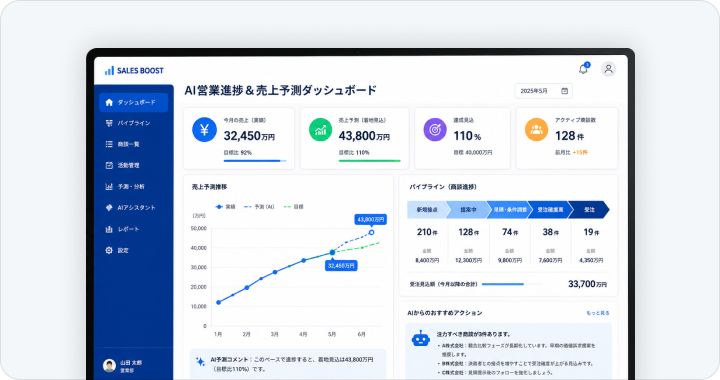
Task: Click the gear icon for 設定
Action: (x=109, y=250)
